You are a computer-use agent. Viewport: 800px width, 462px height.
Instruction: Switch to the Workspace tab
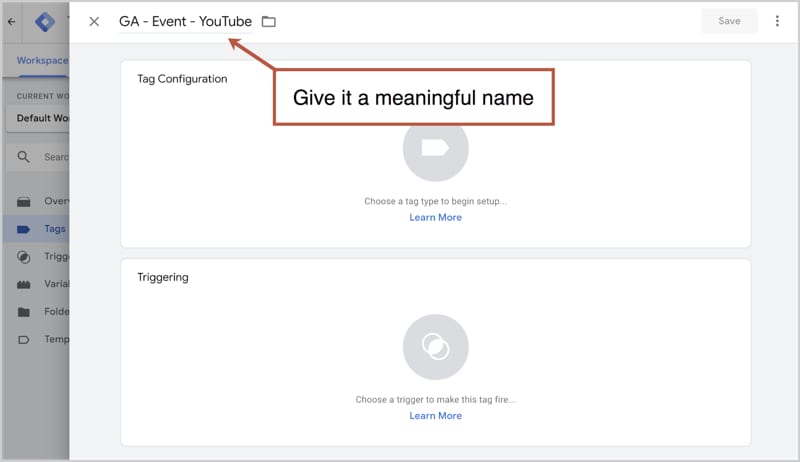42,60
